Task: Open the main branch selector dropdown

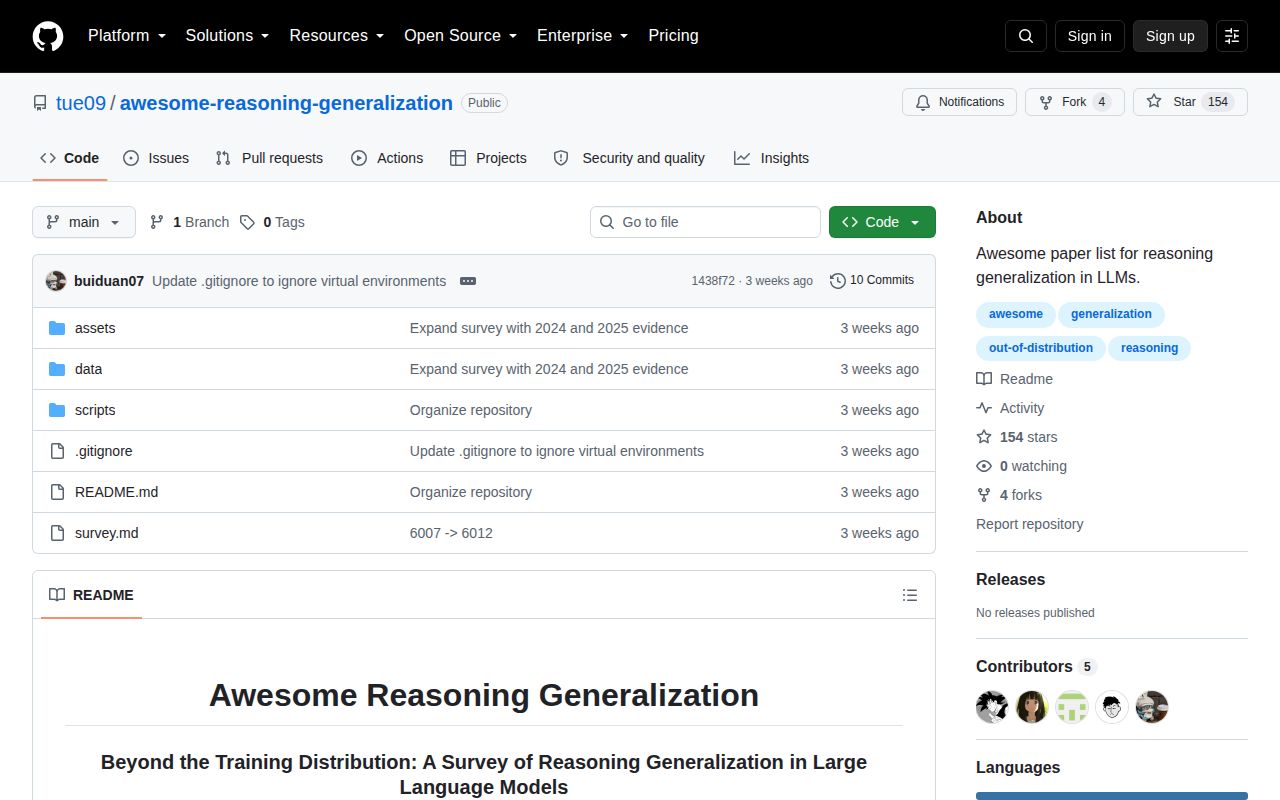Action: [84, 222]
